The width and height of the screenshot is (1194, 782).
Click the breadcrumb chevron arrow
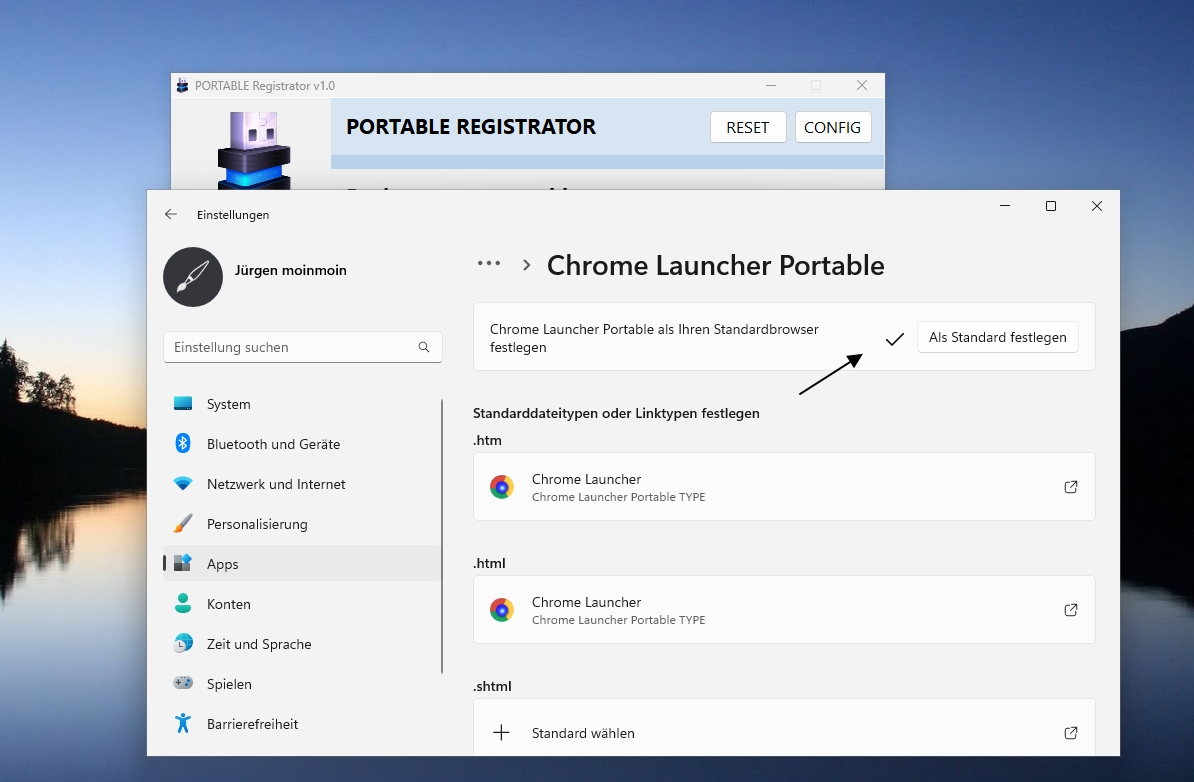tap(526, 265)
